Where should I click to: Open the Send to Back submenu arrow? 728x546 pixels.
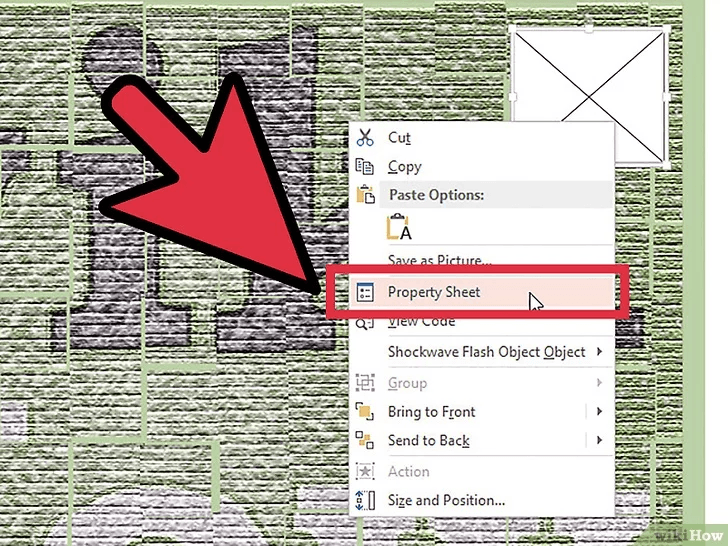[x=599, y=441]
